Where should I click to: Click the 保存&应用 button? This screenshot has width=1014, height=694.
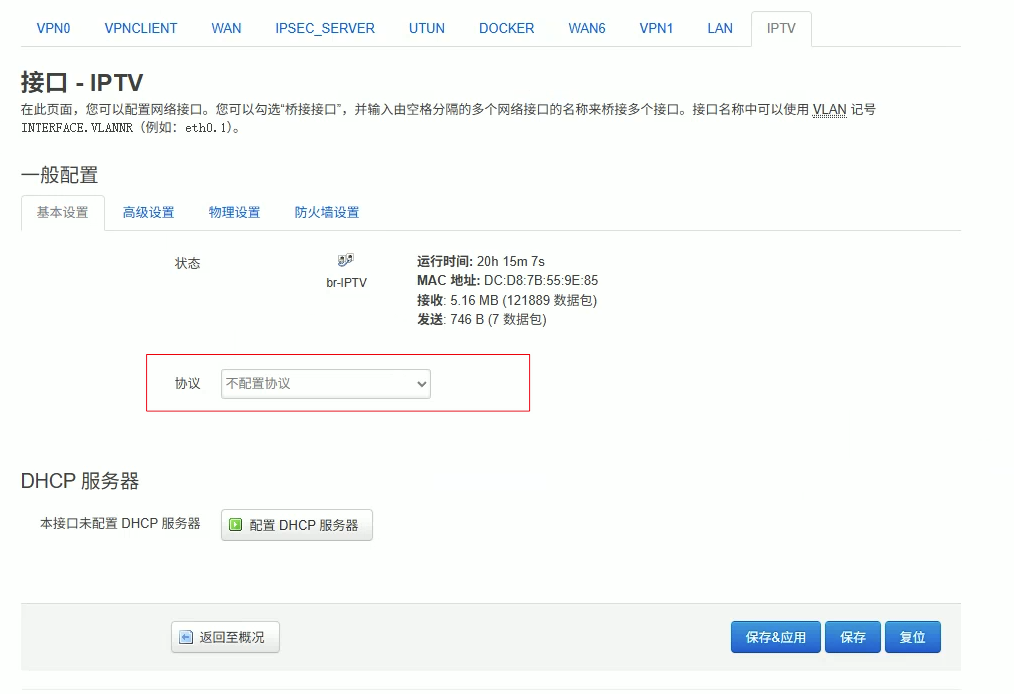775,637
